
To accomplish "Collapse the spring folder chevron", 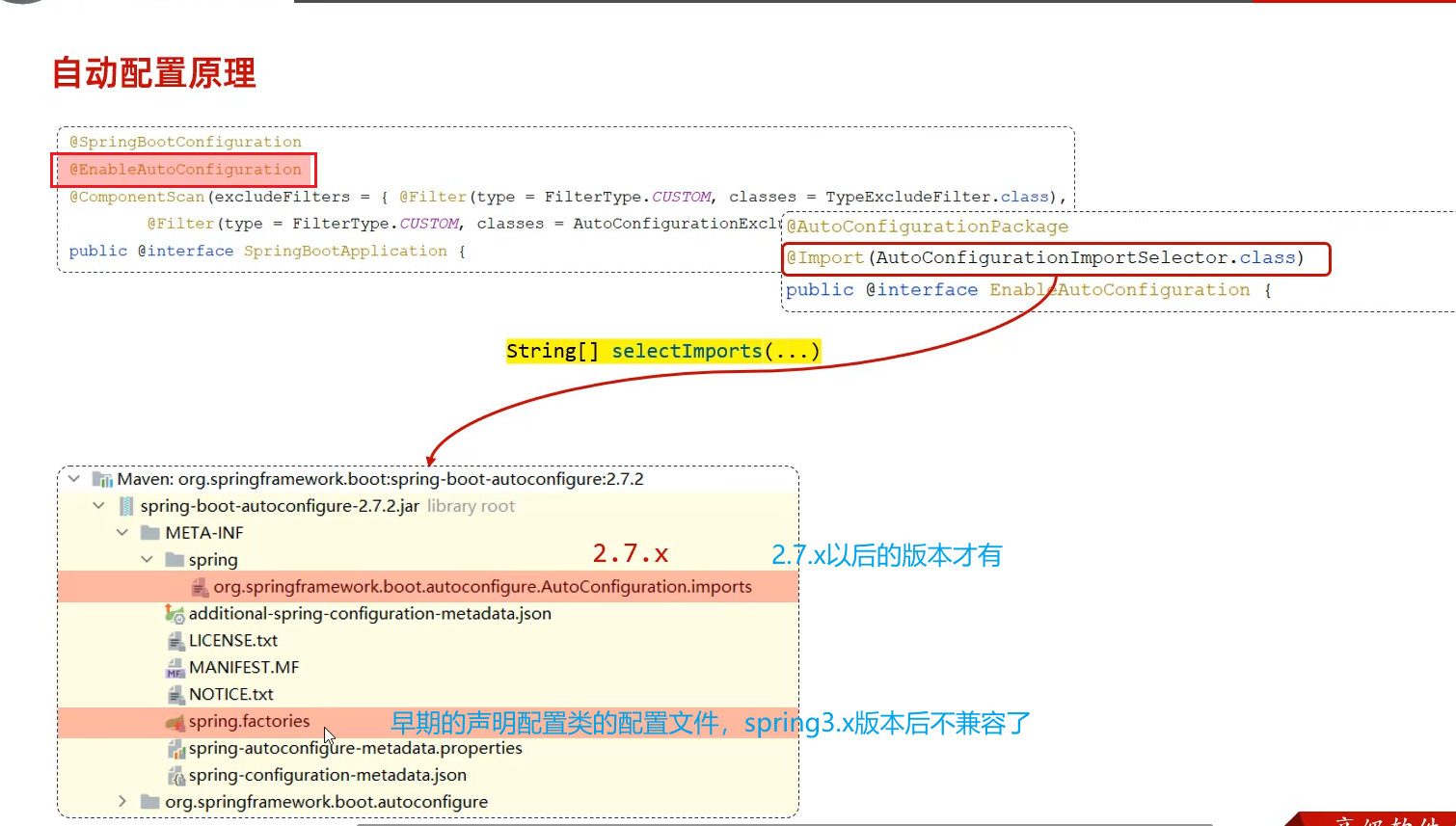I will click(147, 560).
